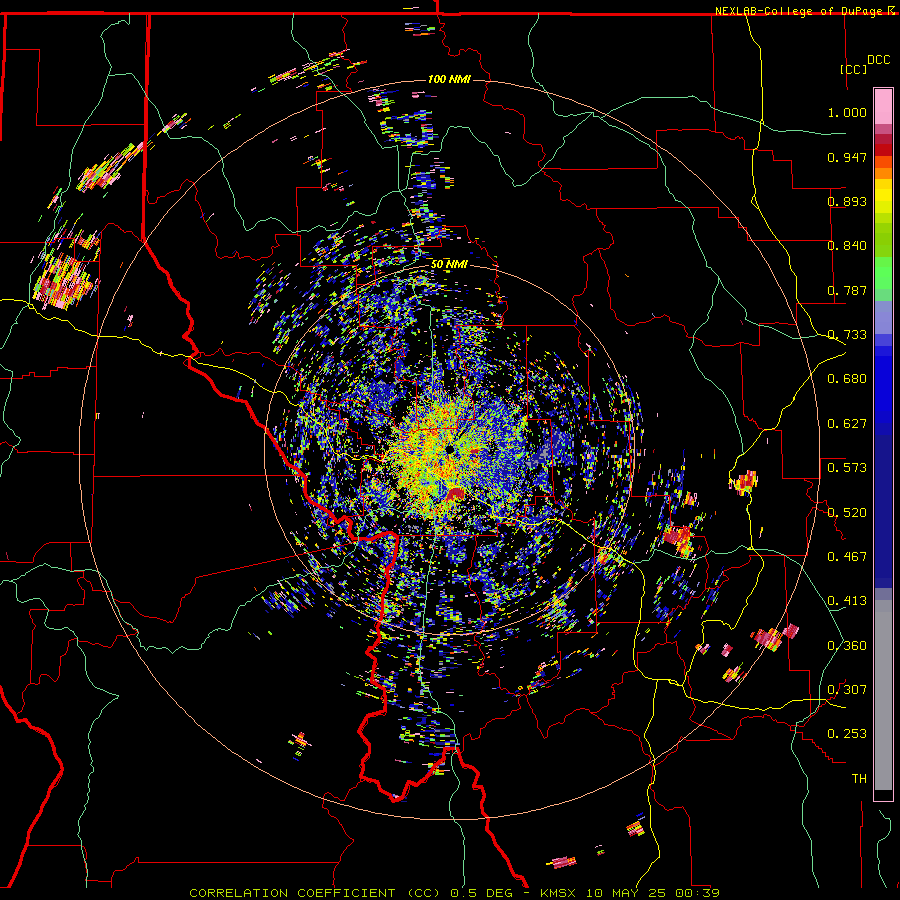Select the 0.733 scale value
Image resolution: width=900 pixels, height=900 pixels.
pyautogui.click(x=847, y=335)
